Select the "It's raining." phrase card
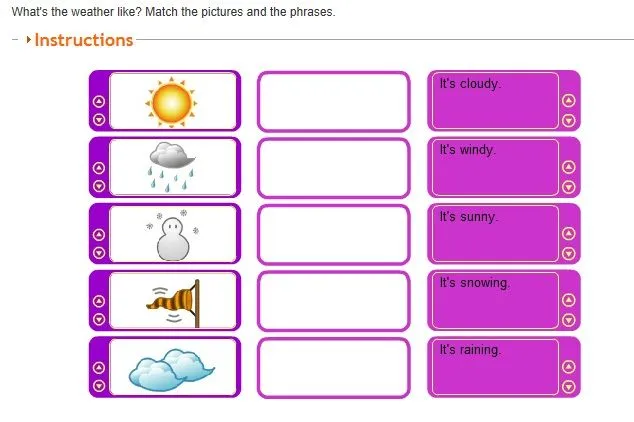Screen dimensions: 634x422 click(x=495, y=367)
